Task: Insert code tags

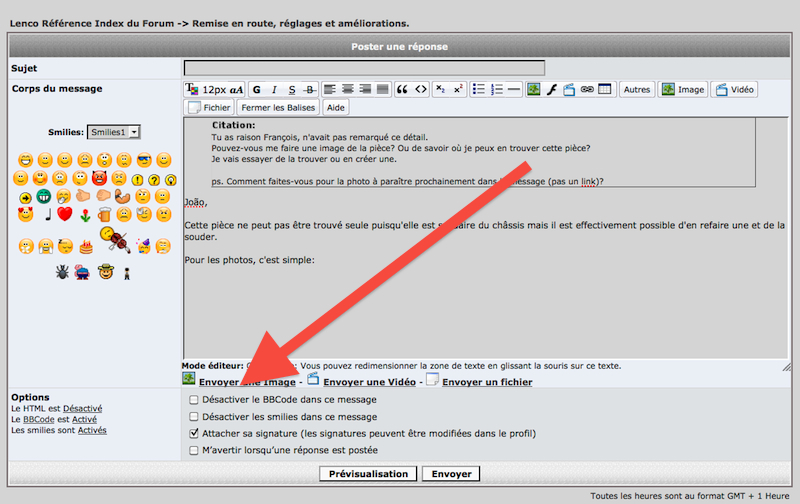Action: click(x=420, y=89)
